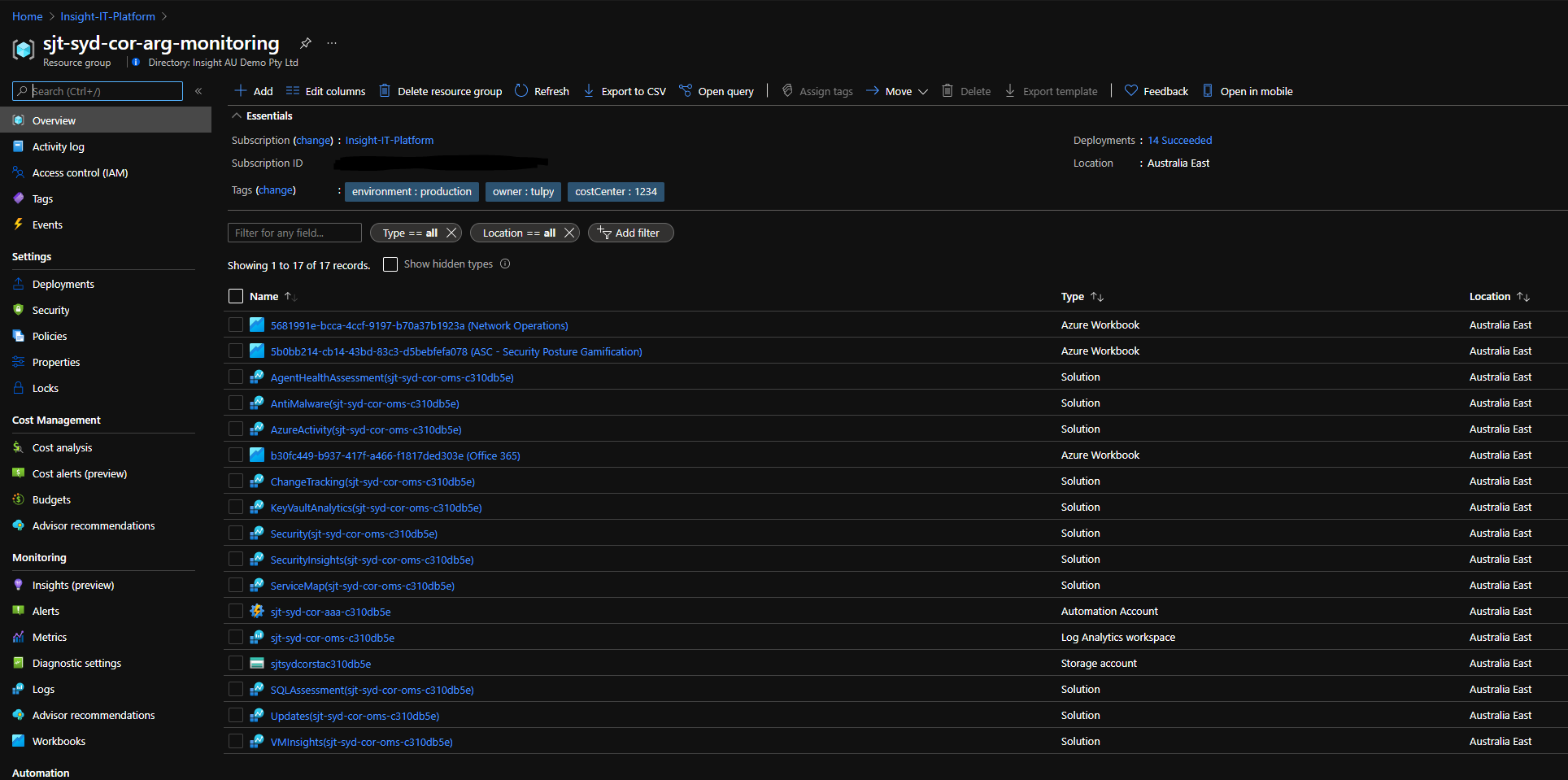Click the change link next to Tags
This screenshot has height=780, width=1568.
click(x=276, y=190)
